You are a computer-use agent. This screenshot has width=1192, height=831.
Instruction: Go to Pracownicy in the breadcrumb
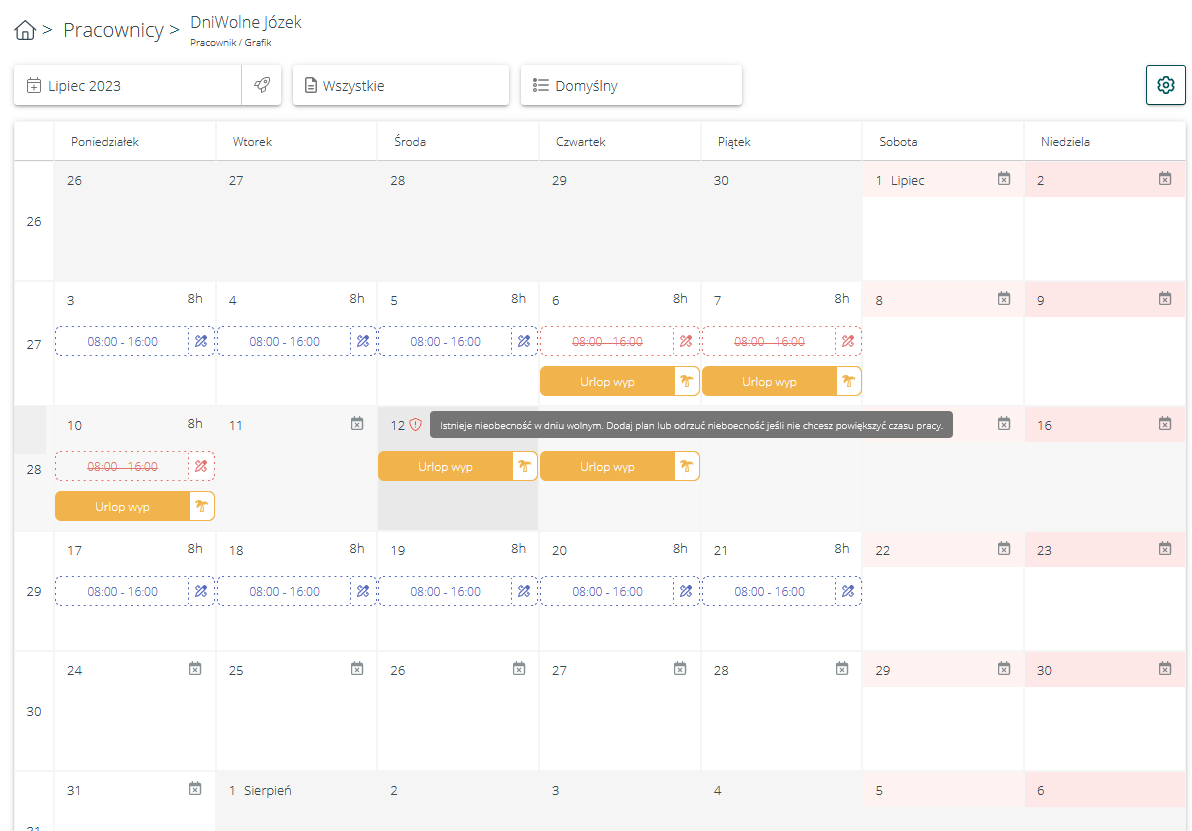tap(113, 30)
